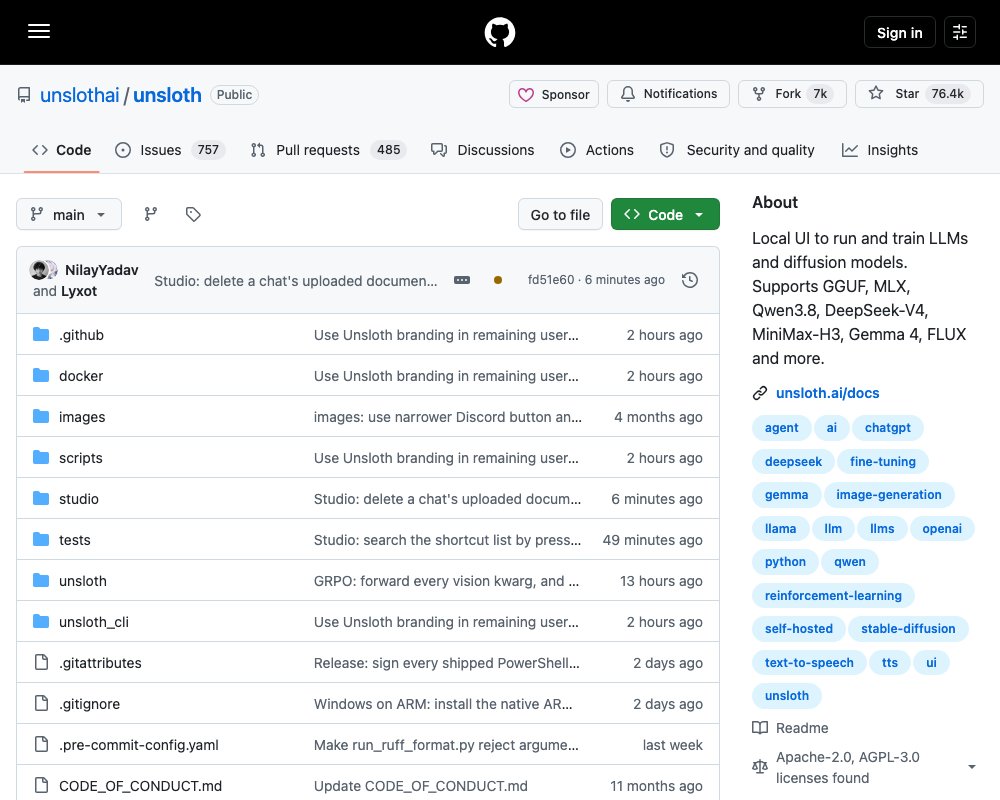Click the Sign in button
Viewport: 1000px width, 800px height.
click(899, 33)
